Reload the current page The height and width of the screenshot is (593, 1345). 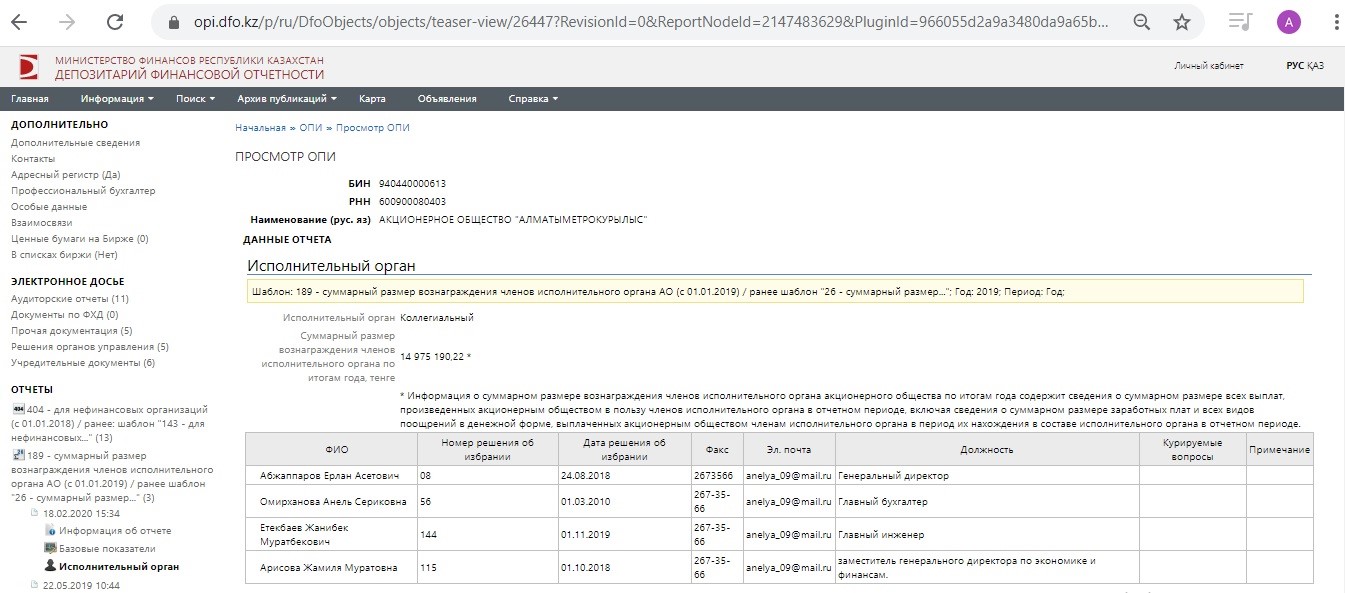pyautogui.click(x=115, y=22)
